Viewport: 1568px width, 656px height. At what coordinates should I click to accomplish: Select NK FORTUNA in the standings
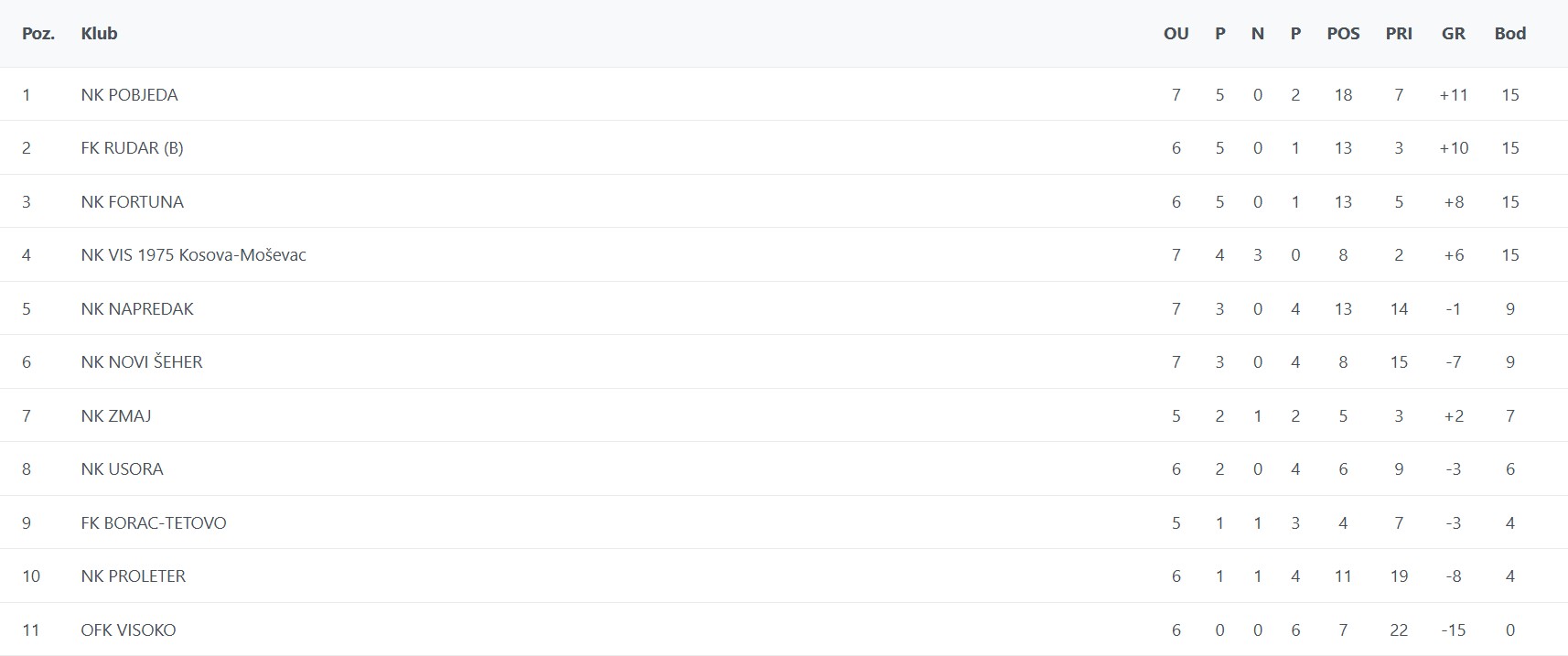click(132, 202)
